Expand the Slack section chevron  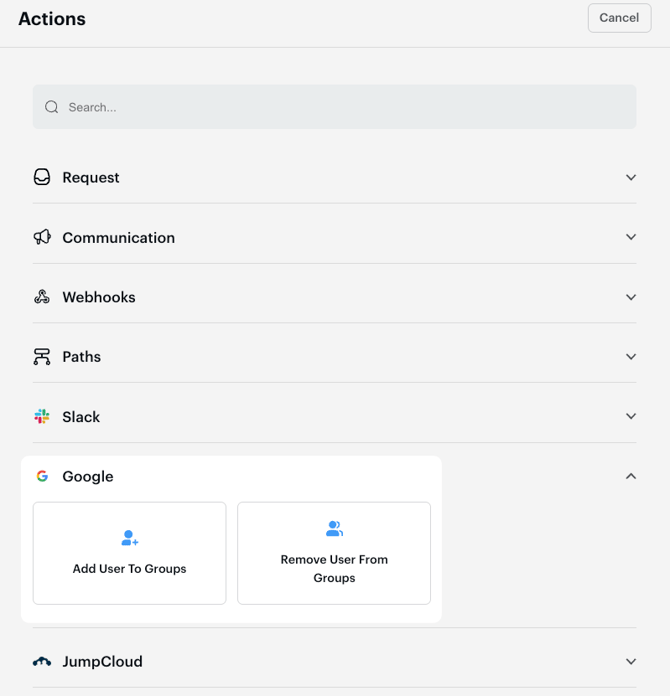[x=631, y=417]
